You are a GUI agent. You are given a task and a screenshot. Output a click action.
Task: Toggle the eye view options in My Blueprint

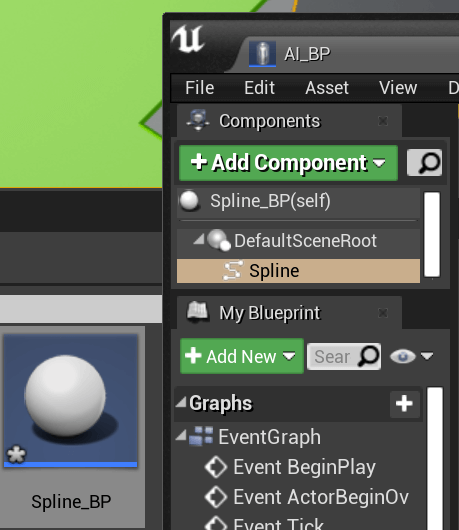pos(403,356)
